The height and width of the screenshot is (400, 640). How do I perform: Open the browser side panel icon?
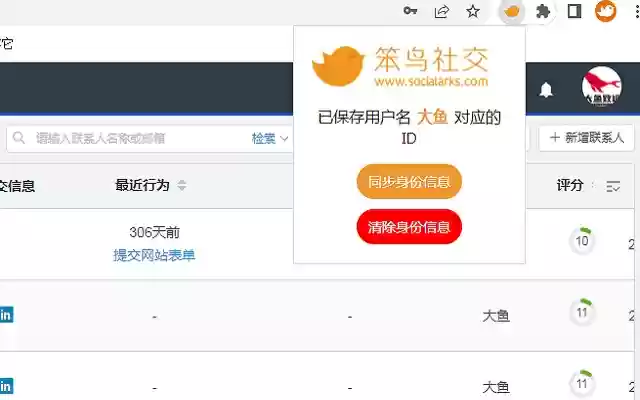point(574,11)
